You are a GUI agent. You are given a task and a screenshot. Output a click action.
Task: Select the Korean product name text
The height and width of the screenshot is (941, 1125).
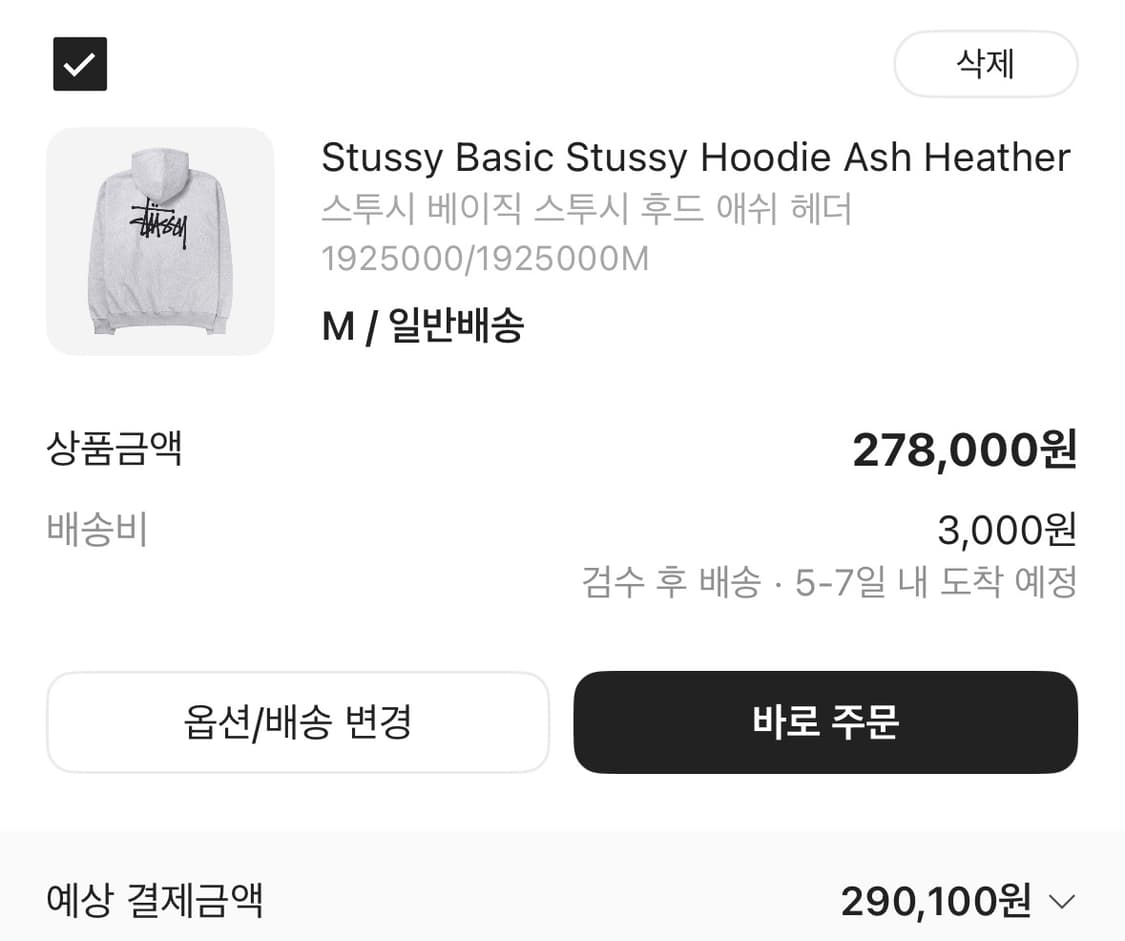coord(588,210)
